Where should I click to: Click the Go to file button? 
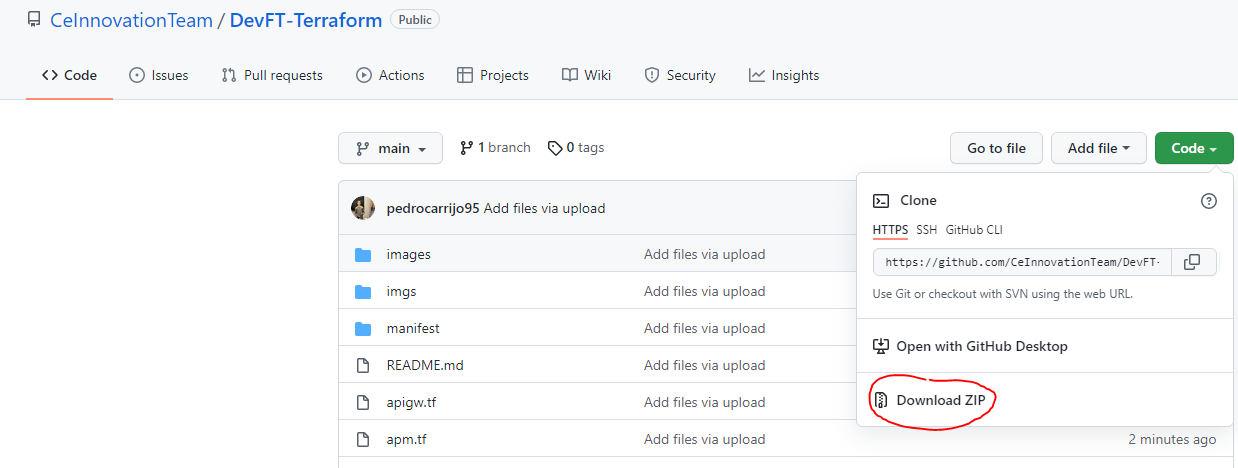996,148
